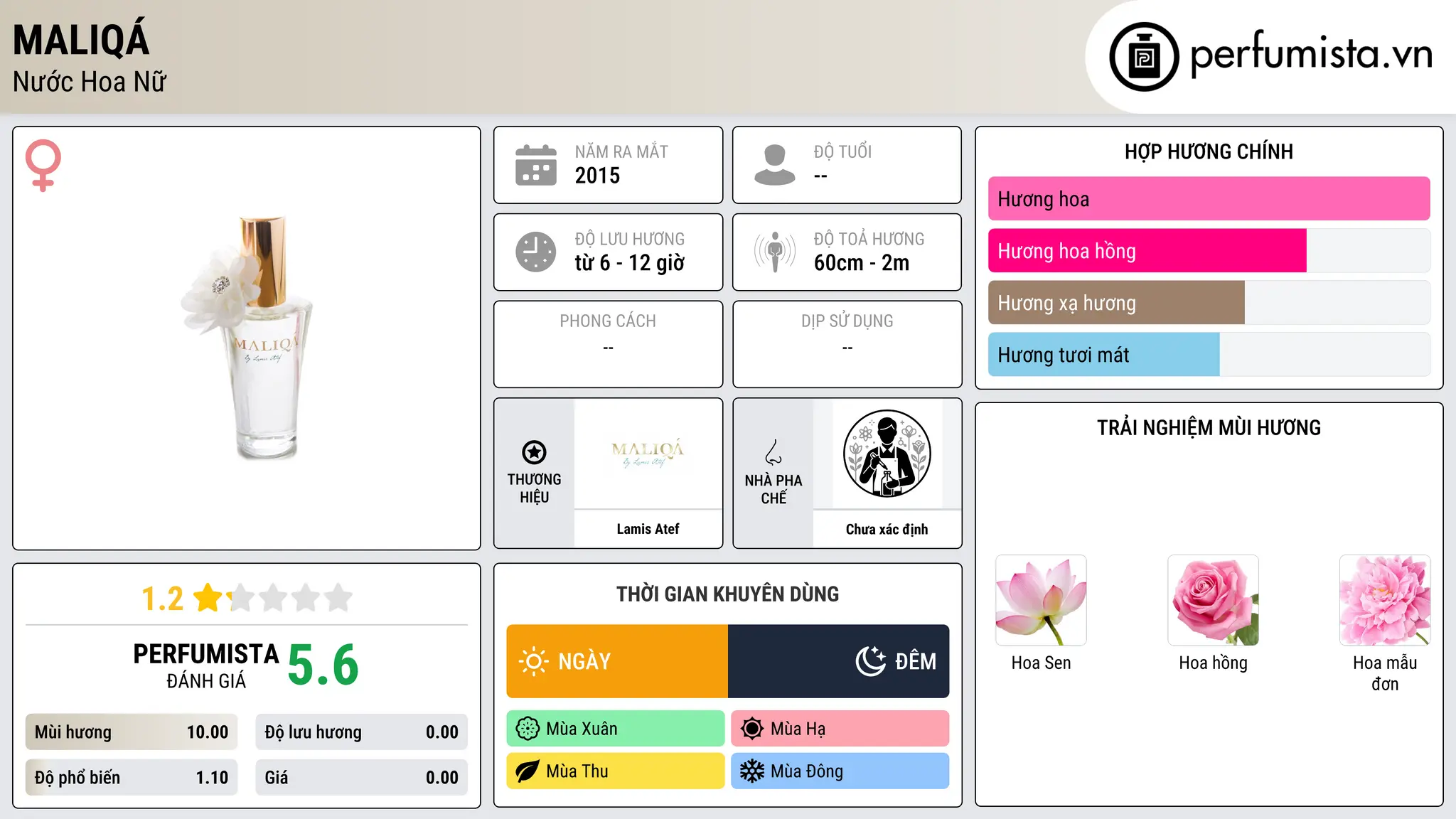The image size is (1456, 819).
Task: Click the Độ phổ biến 1.10 score row
Action: coord(132,778)
